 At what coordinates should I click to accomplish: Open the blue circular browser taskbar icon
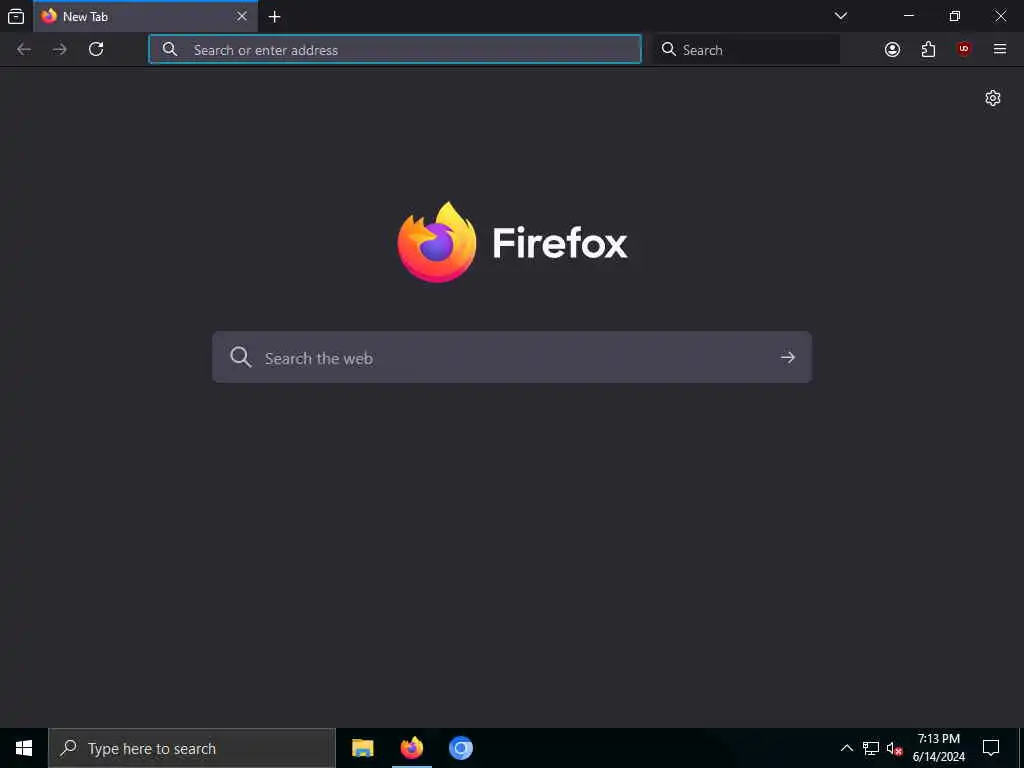pyautogui.click(x=460, y=748)
